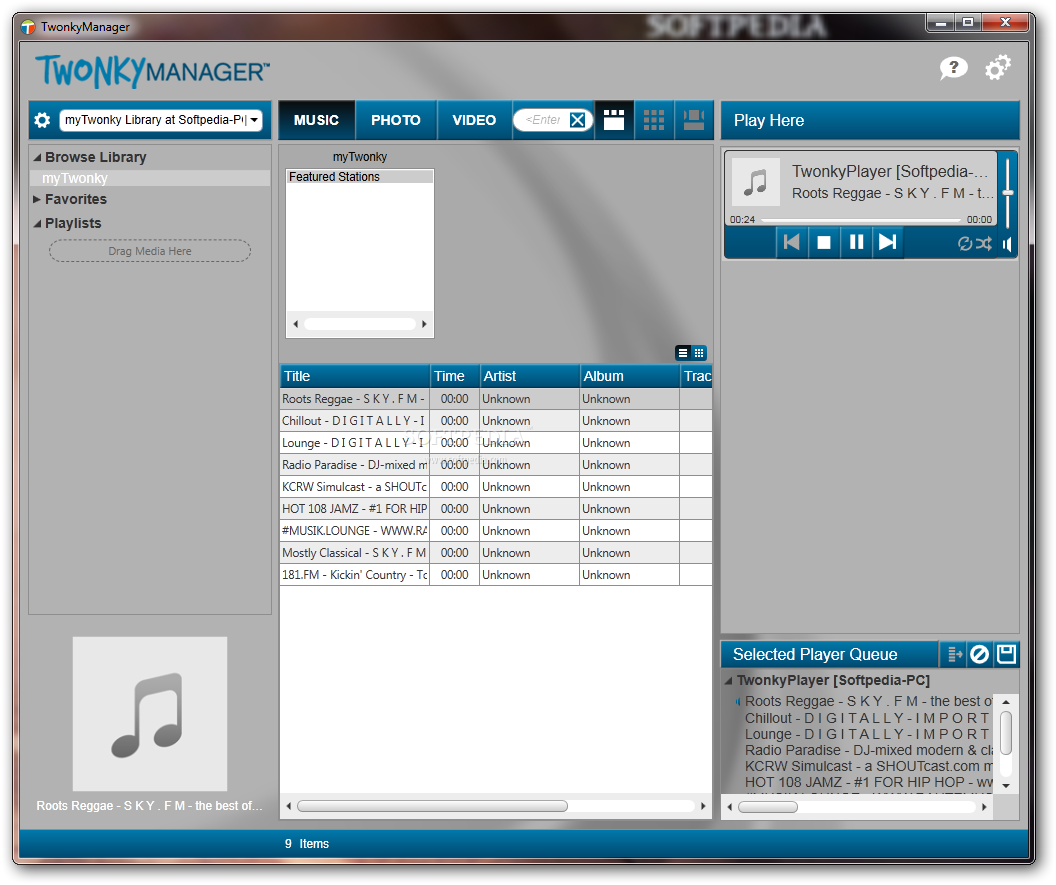Select Lounge in the player queue

click(868, 734)
